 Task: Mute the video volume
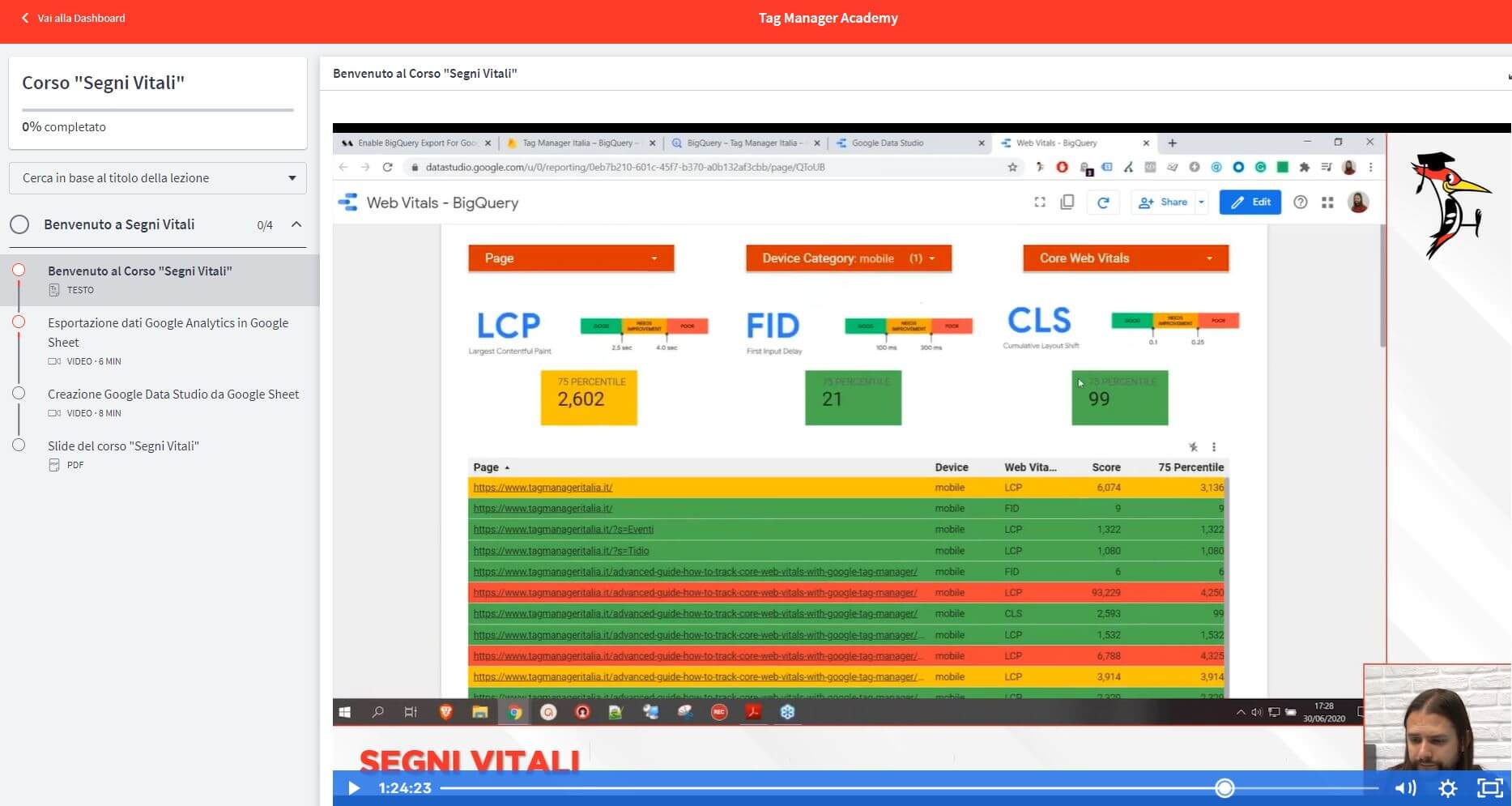[x=1405, y=788]
